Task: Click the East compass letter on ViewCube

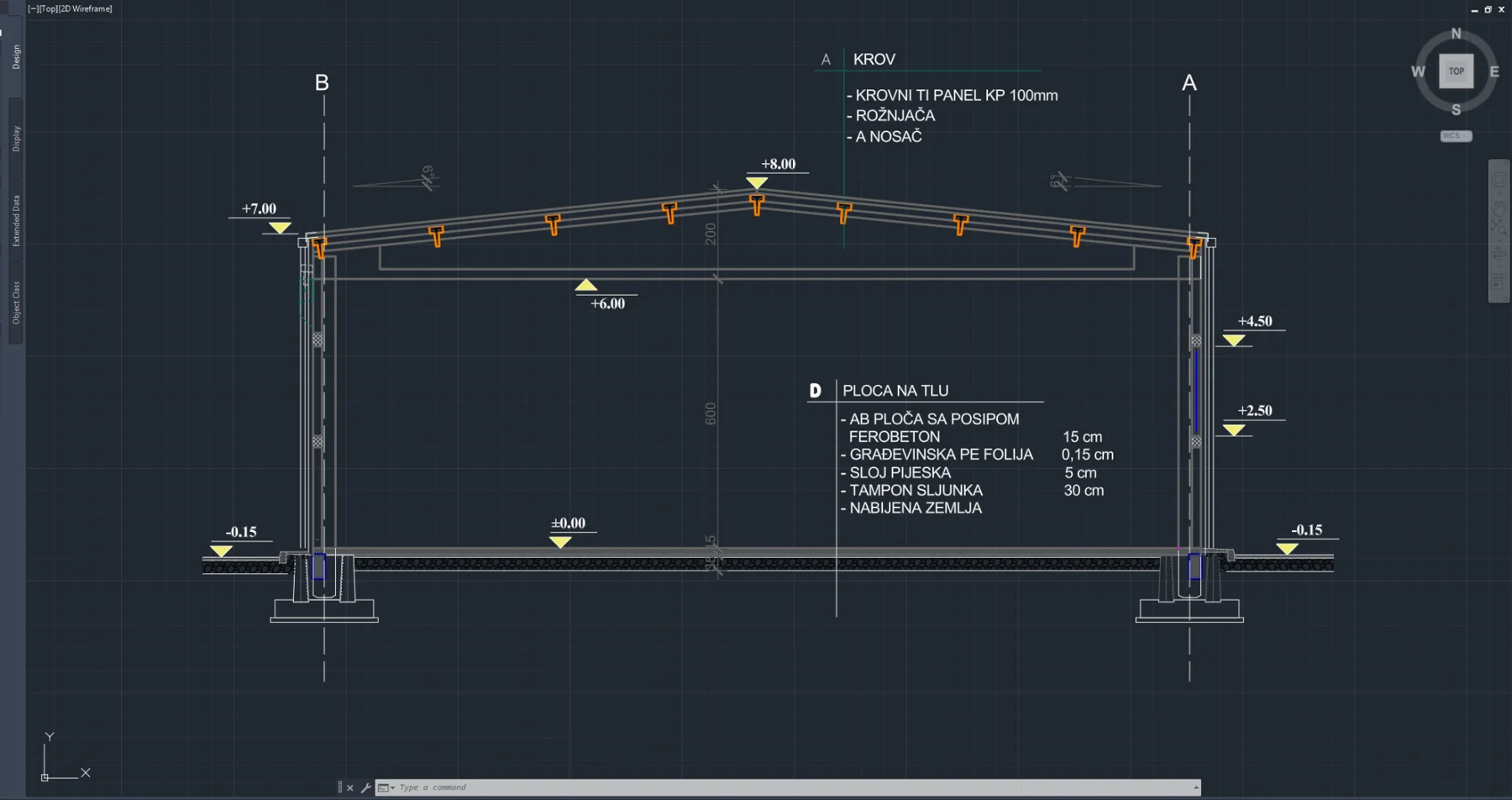Action: (x=1494, y=71)
